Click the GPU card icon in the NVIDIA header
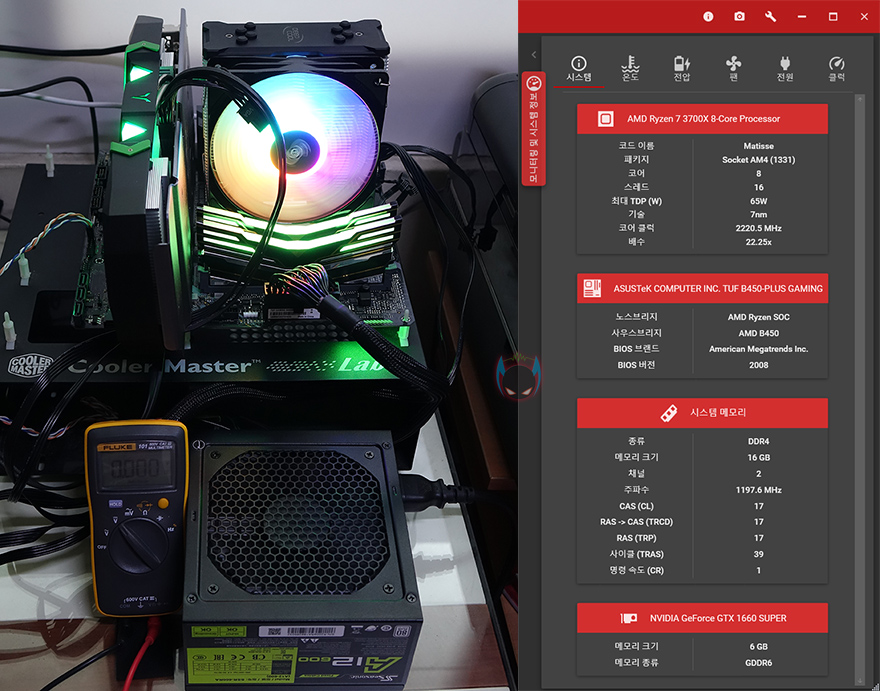 (629, 618)
